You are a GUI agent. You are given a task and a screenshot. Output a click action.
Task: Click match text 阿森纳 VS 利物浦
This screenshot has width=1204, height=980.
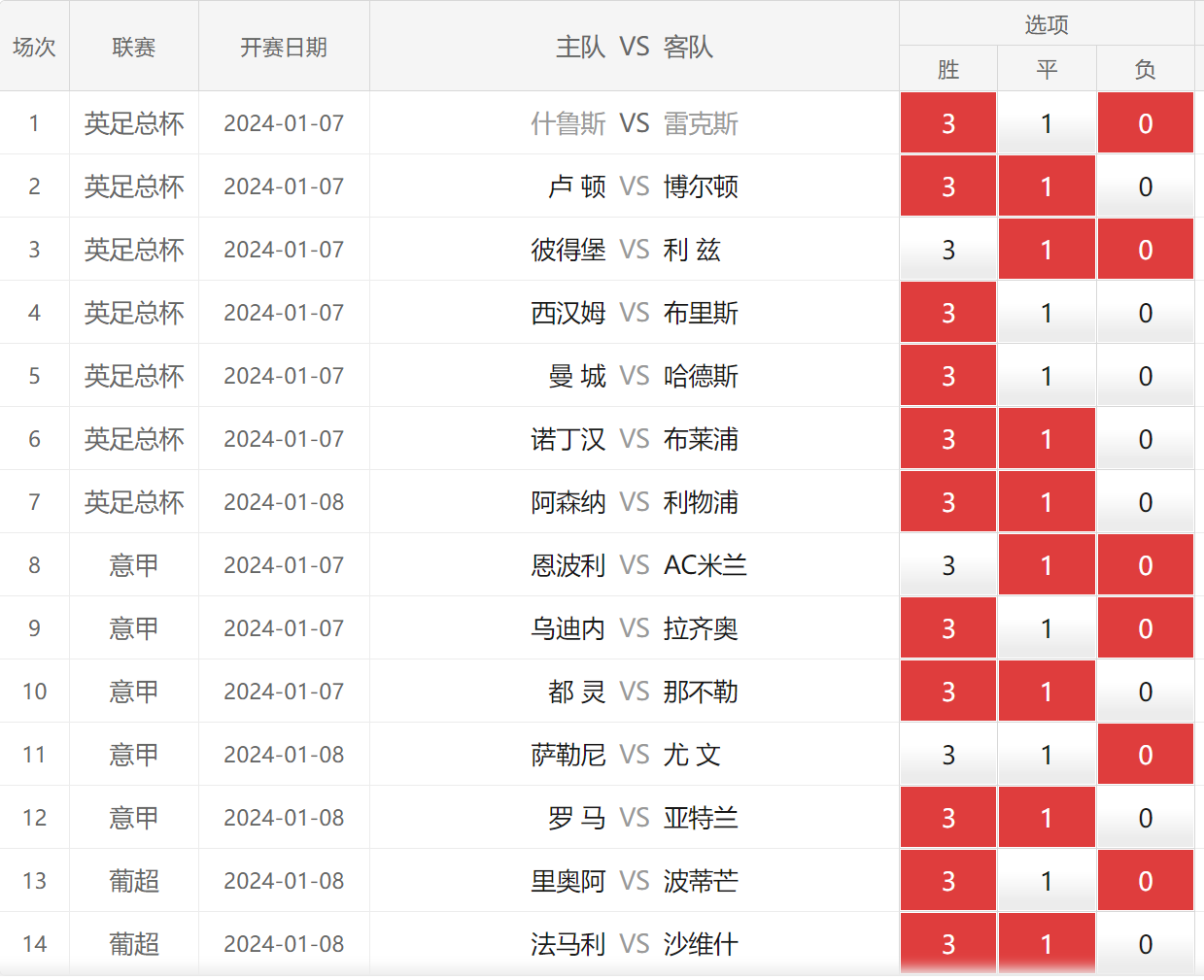(635, 502)
